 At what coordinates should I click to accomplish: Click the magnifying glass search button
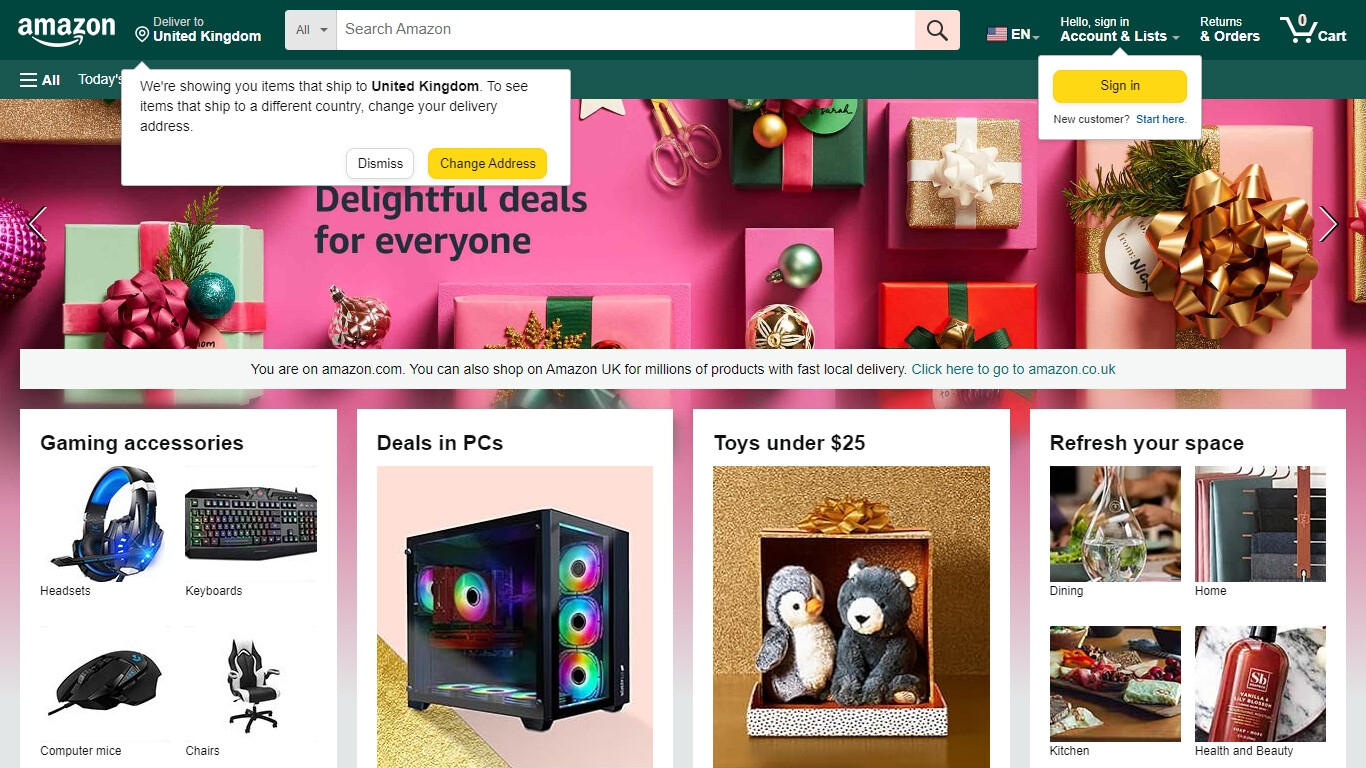[x=937, y=30]
